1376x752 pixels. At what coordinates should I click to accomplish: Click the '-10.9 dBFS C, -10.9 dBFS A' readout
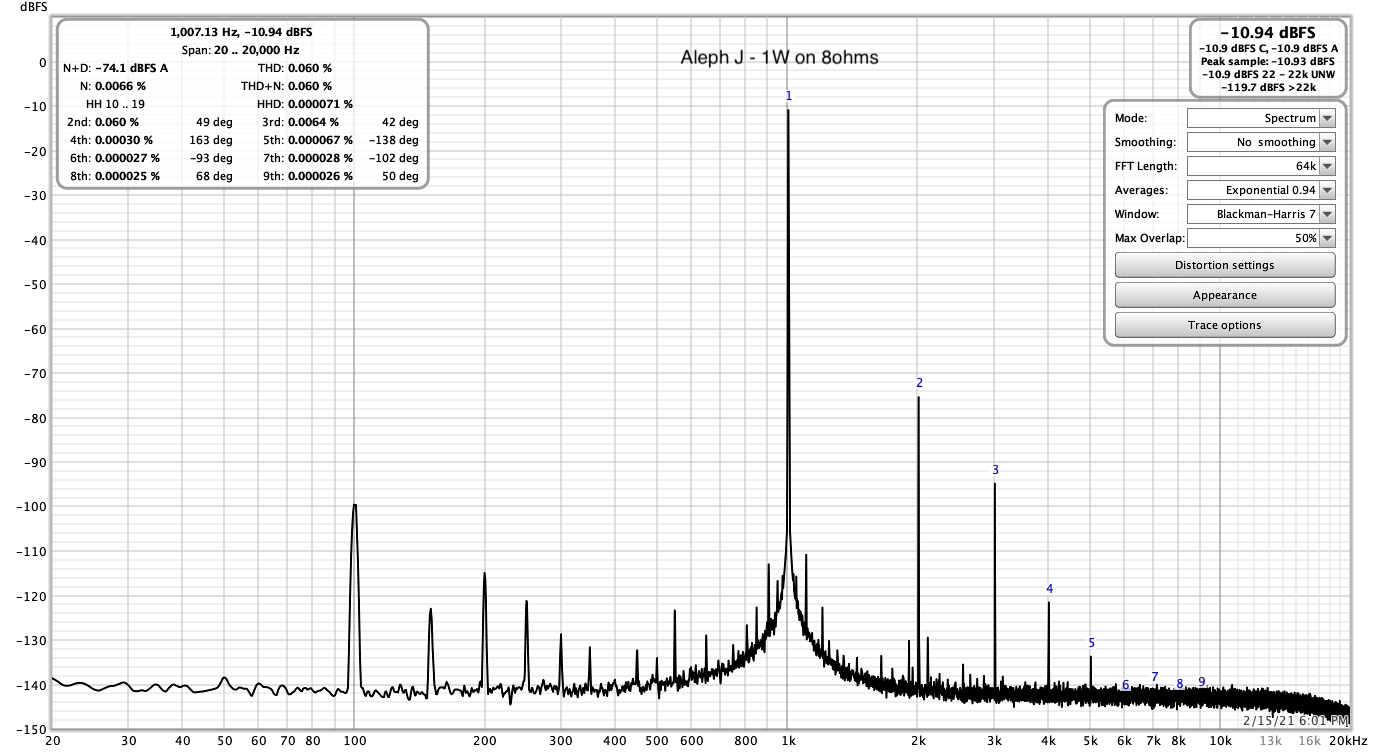[1268, 48]
